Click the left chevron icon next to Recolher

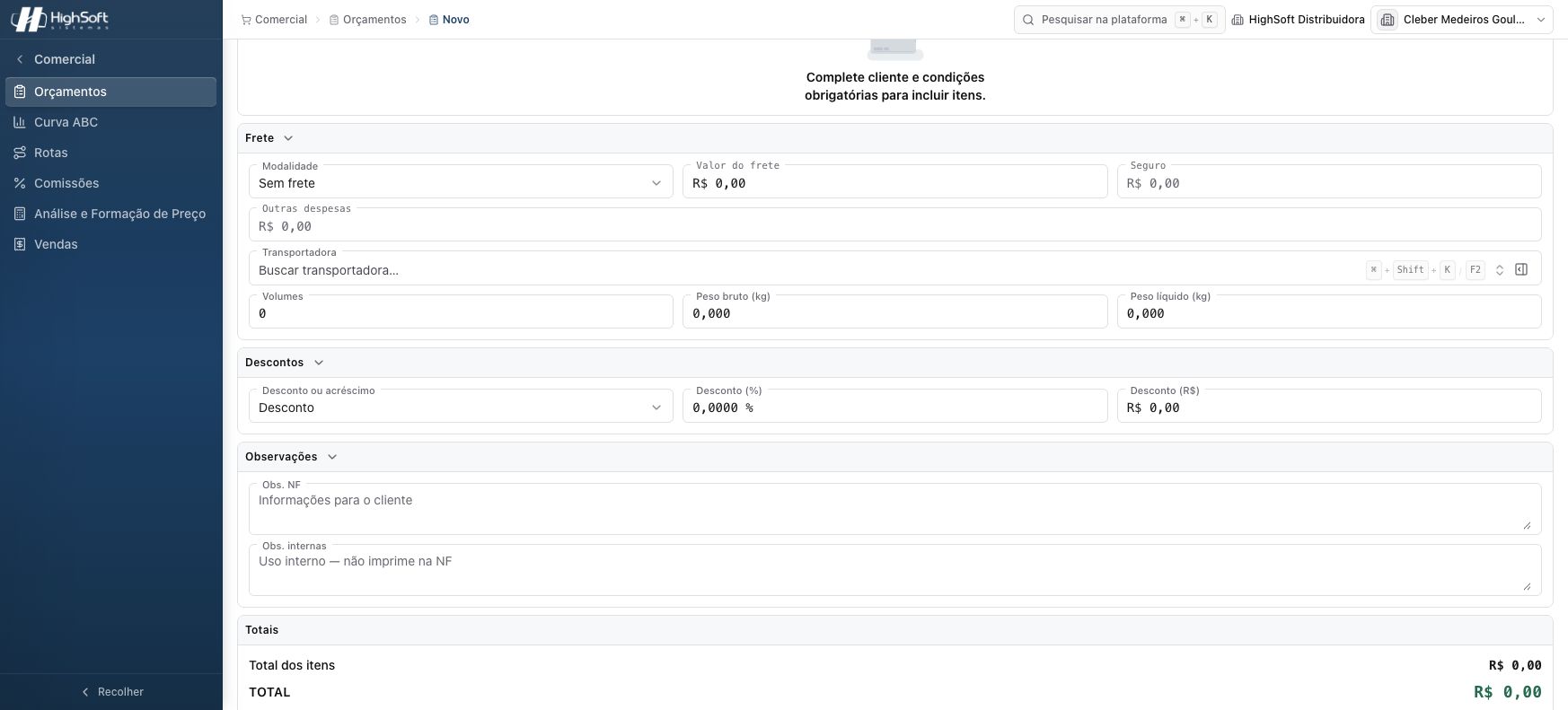click(x=85, y=692)
